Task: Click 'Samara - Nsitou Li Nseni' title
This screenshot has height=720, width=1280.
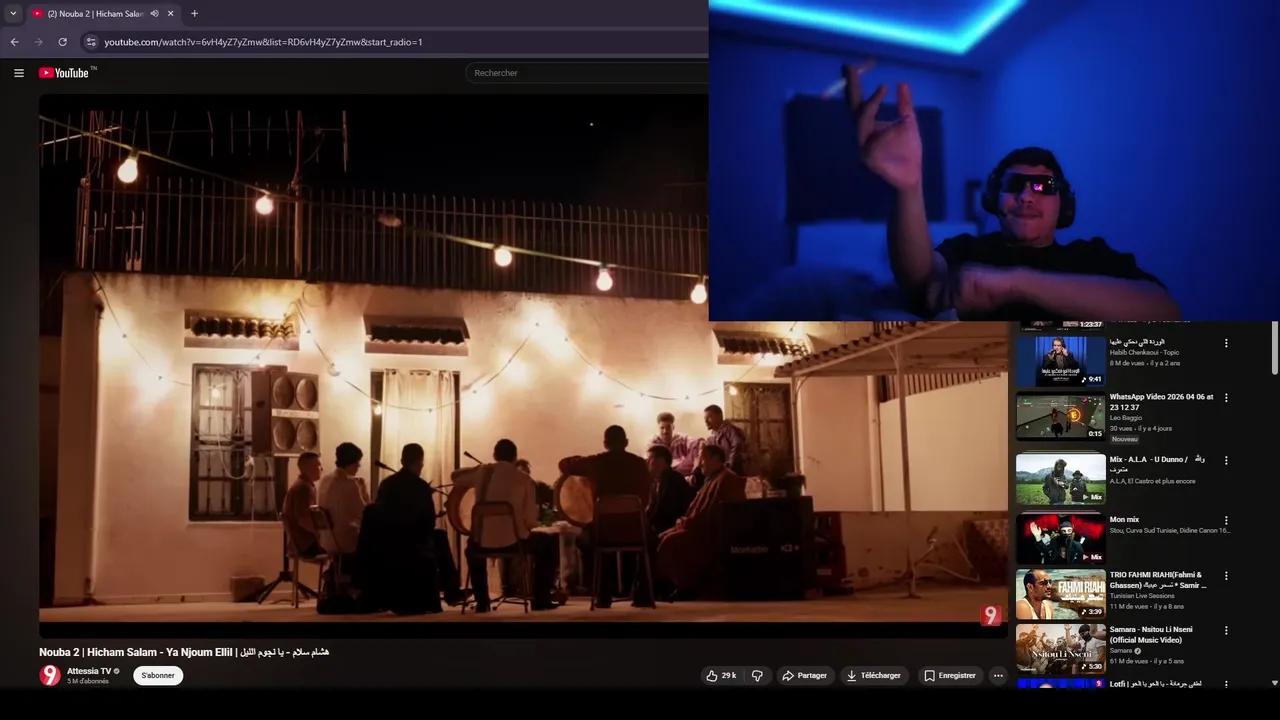Action: (x=1151, y=634)
